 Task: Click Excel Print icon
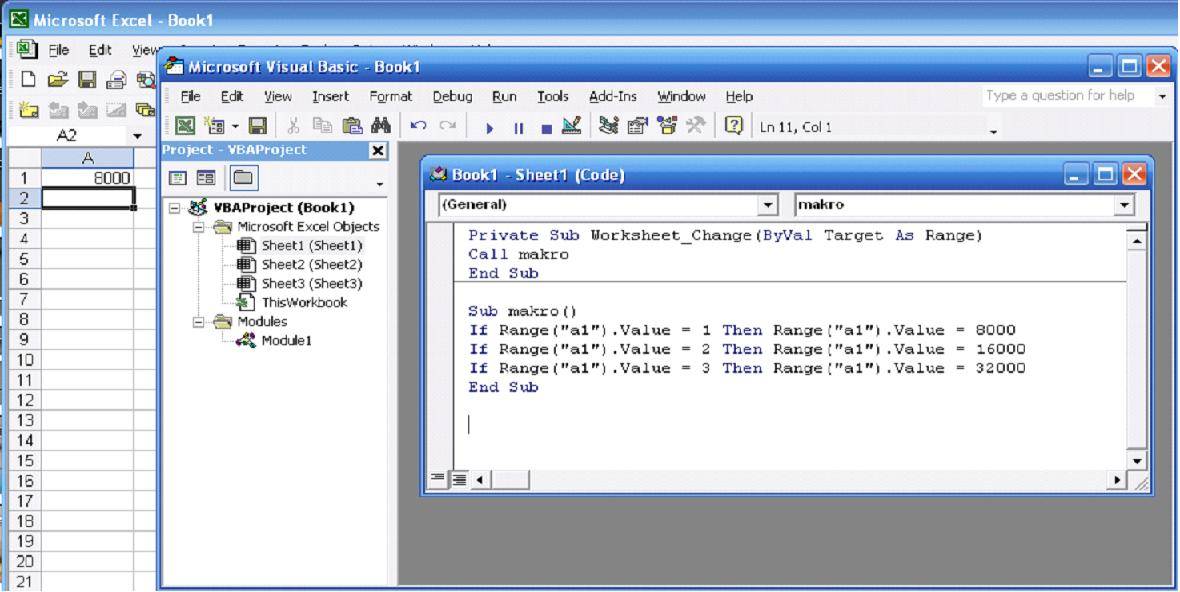click(x=116, y=80)
